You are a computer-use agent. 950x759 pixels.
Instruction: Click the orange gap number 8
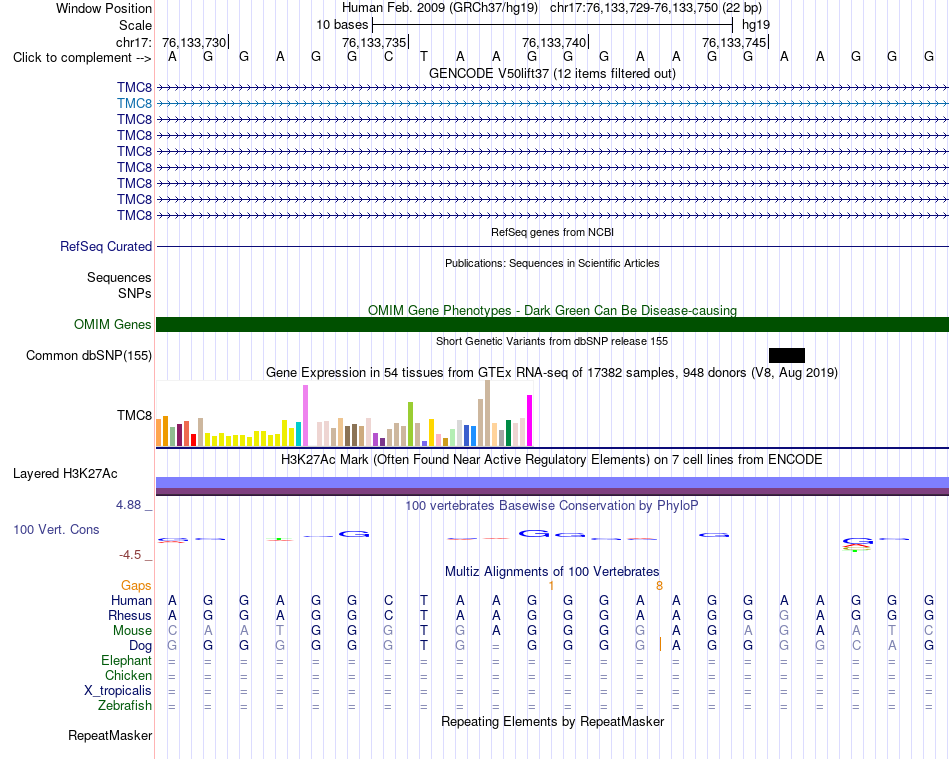(659, 586)
